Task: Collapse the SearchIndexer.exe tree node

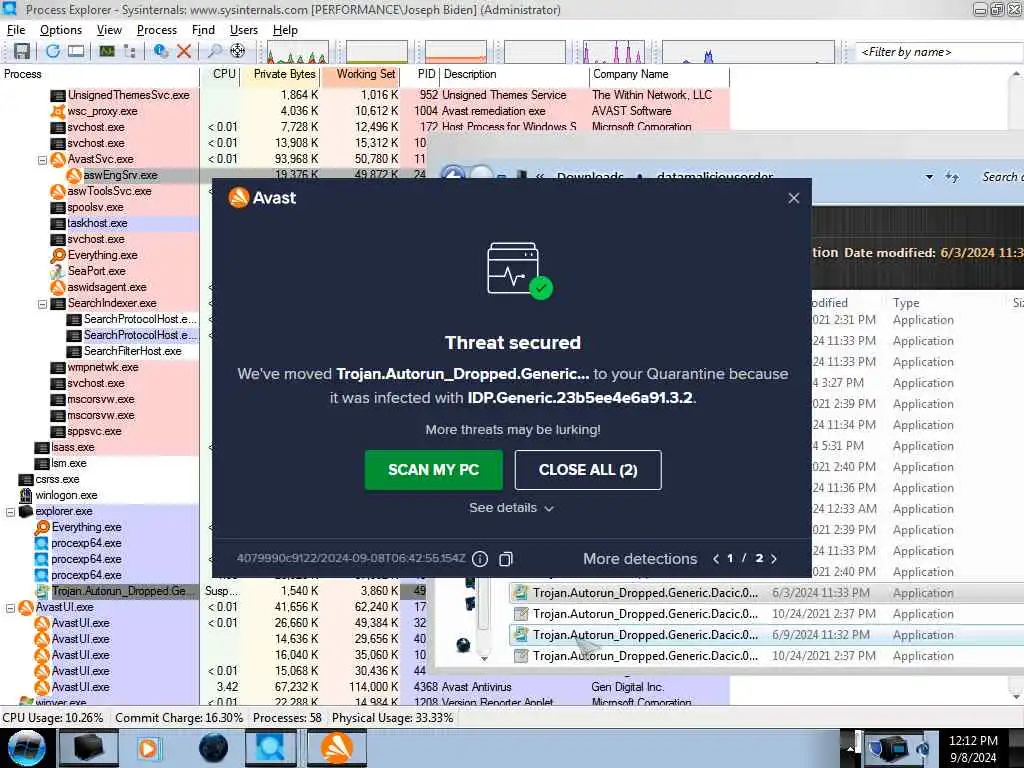Action: (42, 304)
